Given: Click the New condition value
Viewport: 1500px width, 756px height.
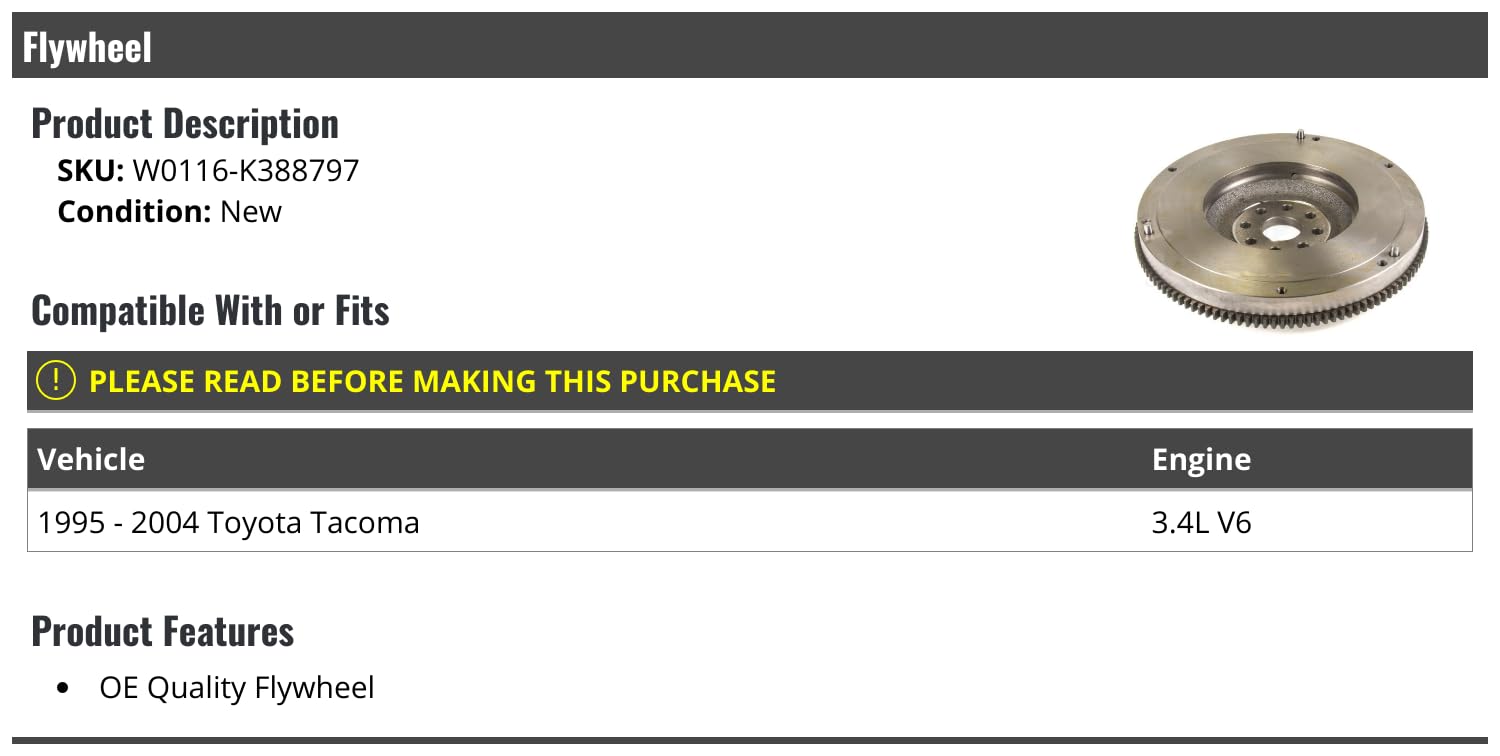Looking at the screenshot, I should coord(251,212).
